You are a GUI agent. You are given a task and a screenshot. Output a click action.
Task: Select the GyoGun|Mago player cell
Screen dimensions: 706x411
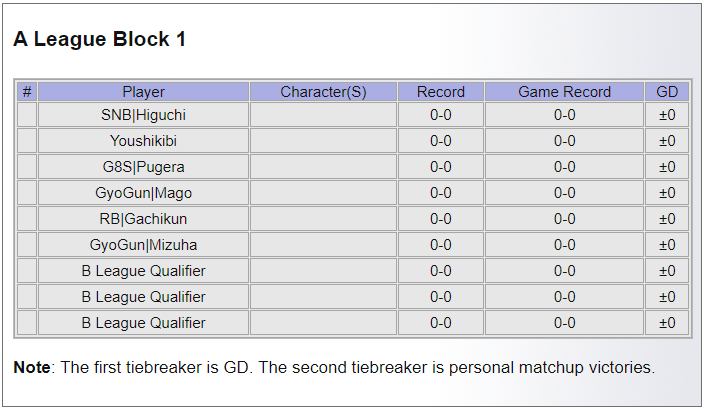point(143,193)
